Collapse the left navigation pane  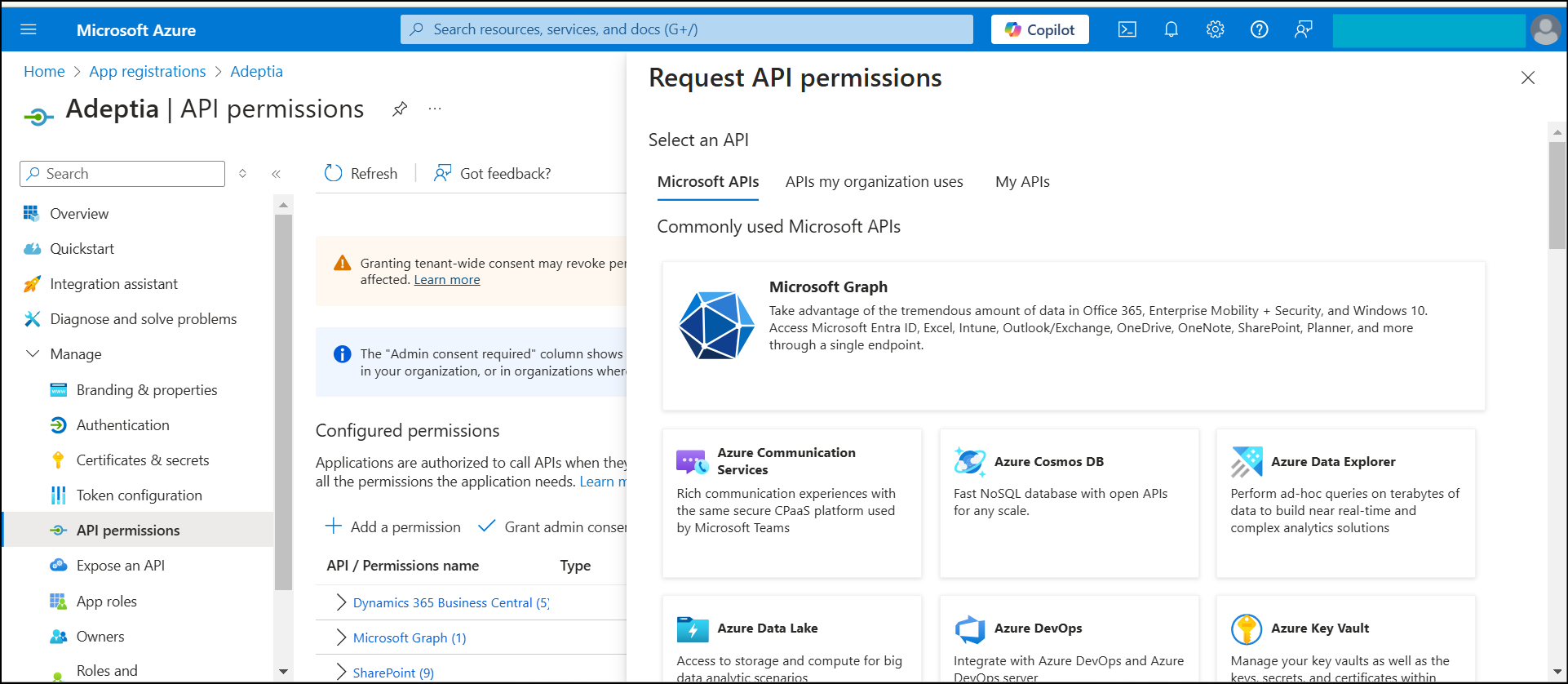click(276, 174)
